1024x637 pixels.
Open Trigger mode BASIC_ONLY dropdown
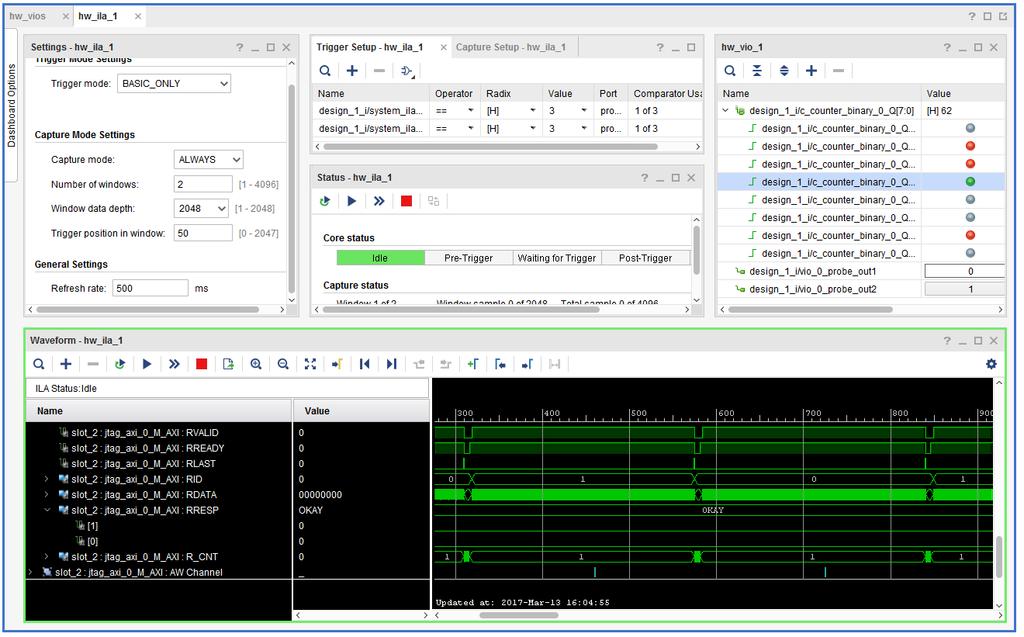pyautogui.click(x=174, y=84)
